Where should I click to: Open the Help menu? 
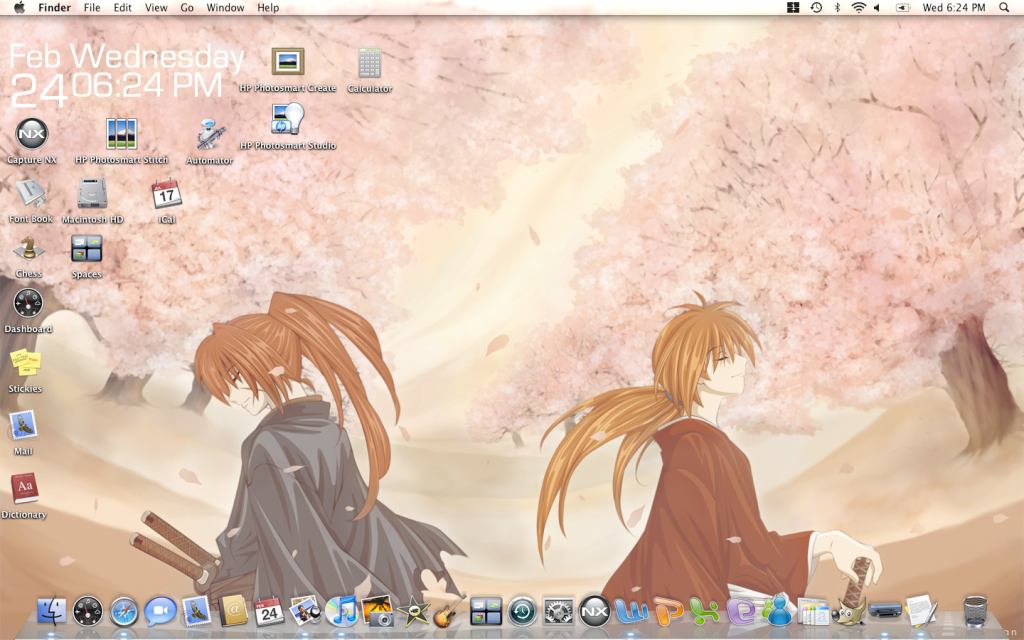tap(268, 8)
